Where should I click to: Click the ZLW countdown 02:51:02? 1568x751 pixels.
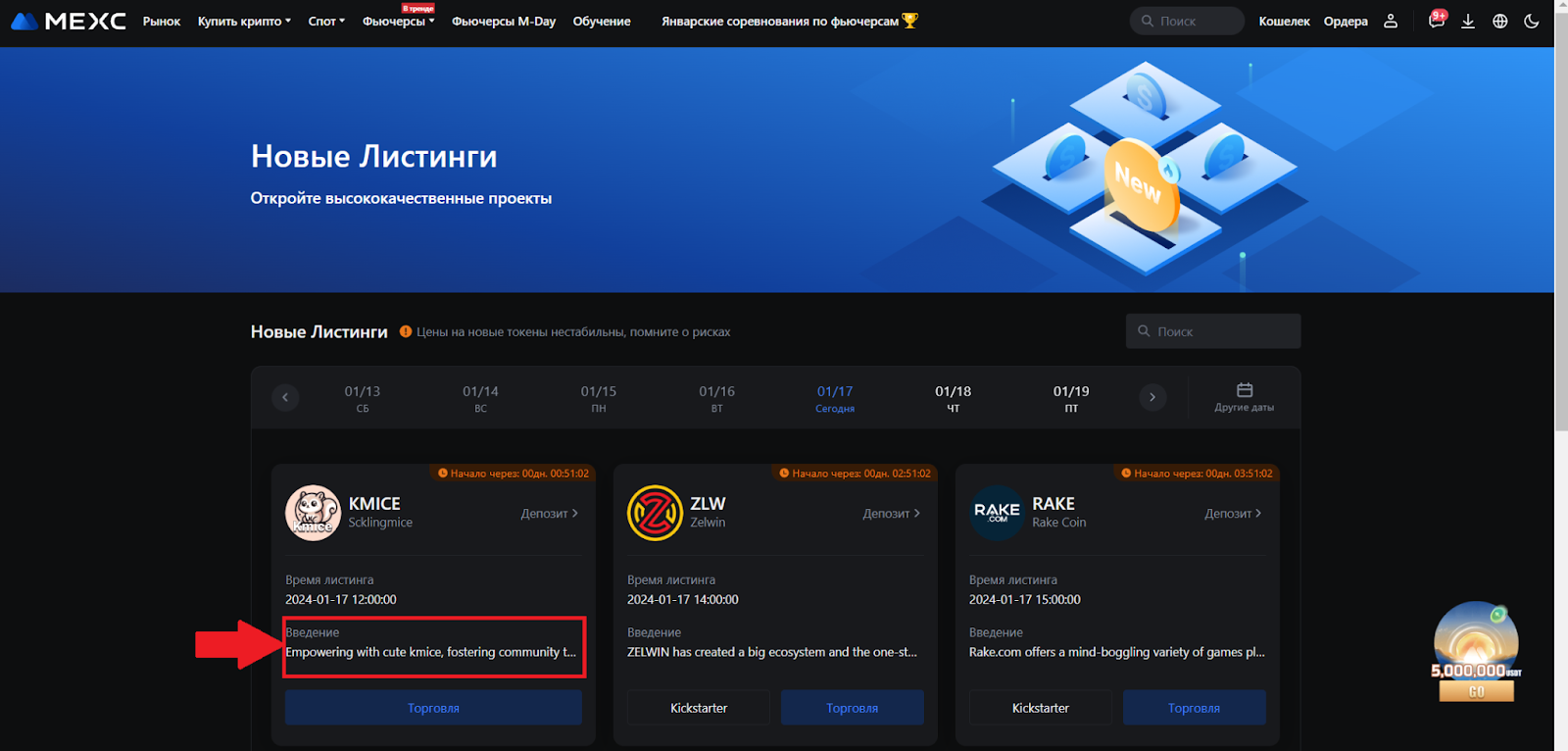pos(856,474)
